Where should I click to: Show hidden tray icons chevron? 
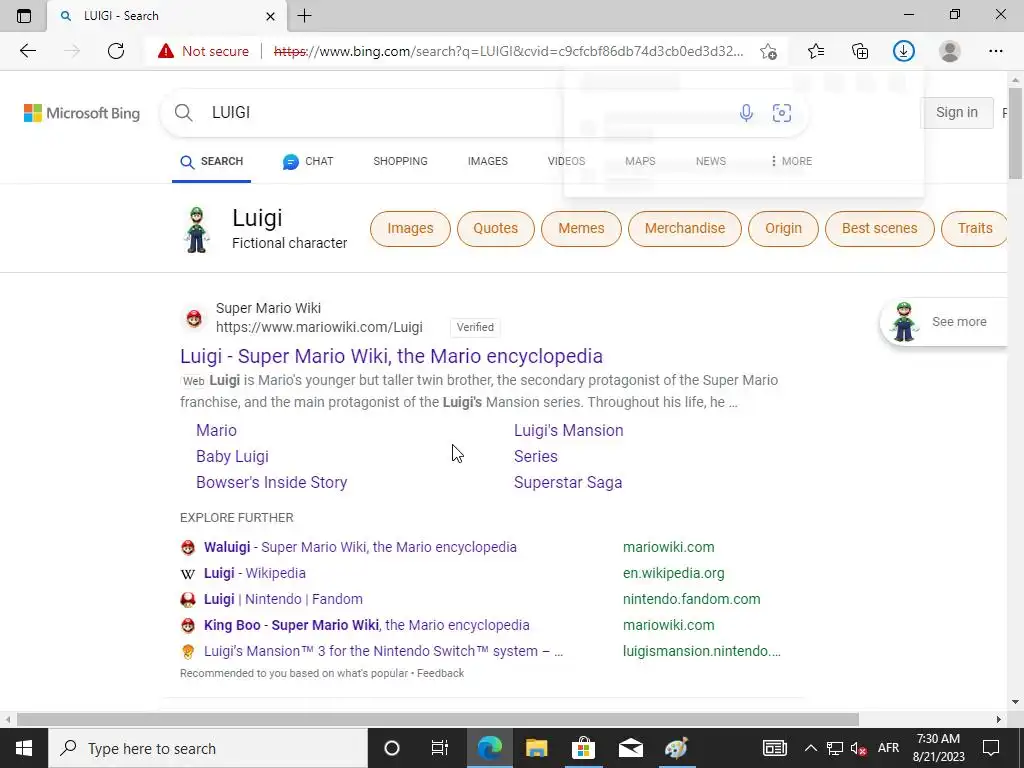click(x=810, y=748)
